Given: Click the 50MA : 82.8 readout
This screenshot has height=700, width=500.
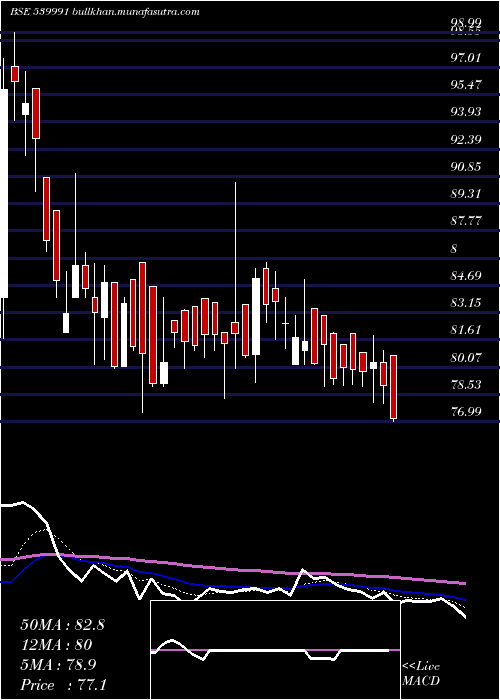Looking at the screenshot, I should pyautogui.click(x=62, y=625).
